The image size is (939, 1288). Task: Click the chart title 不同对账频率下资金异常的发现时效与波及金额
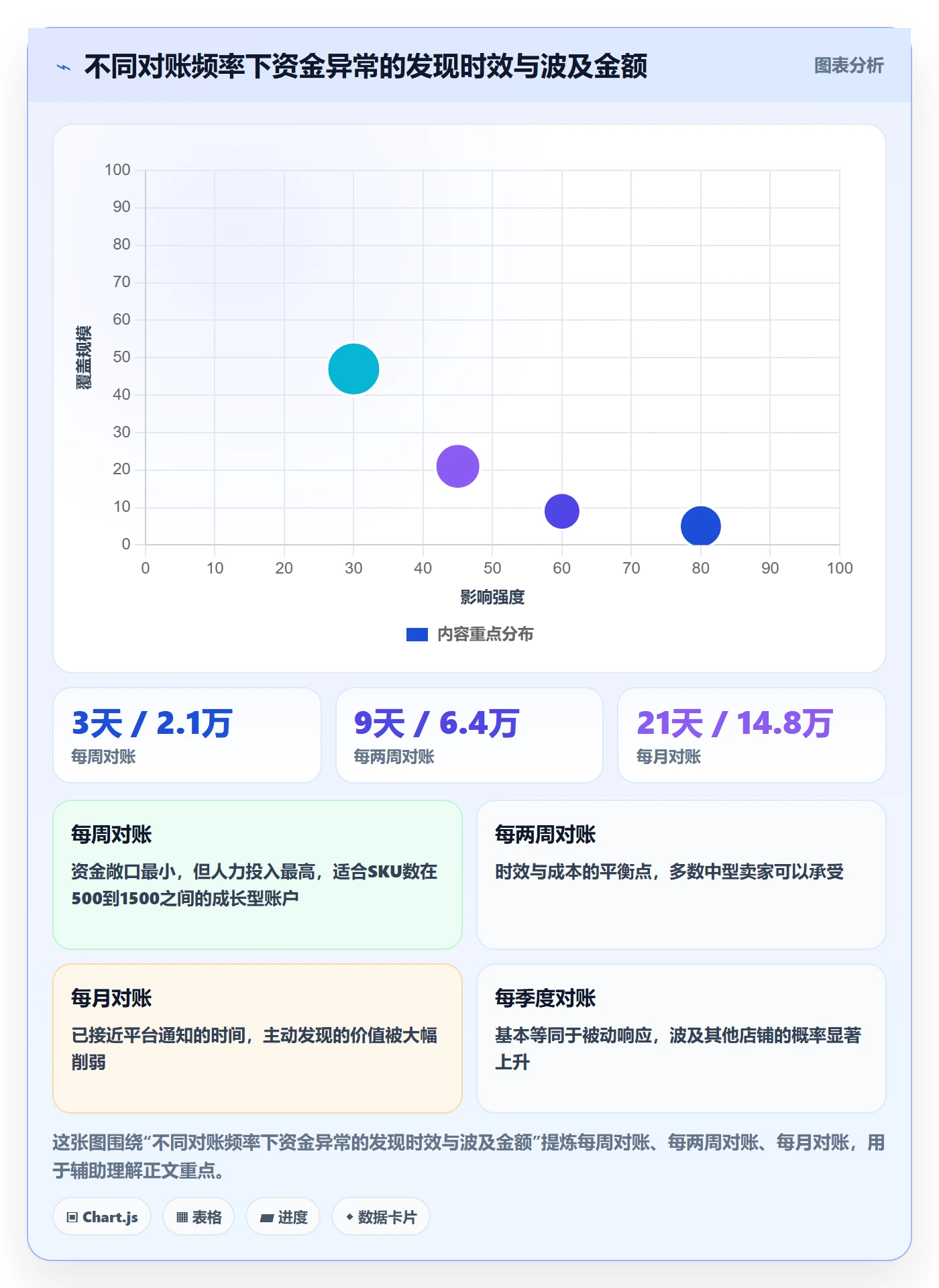tap(366, 66)
